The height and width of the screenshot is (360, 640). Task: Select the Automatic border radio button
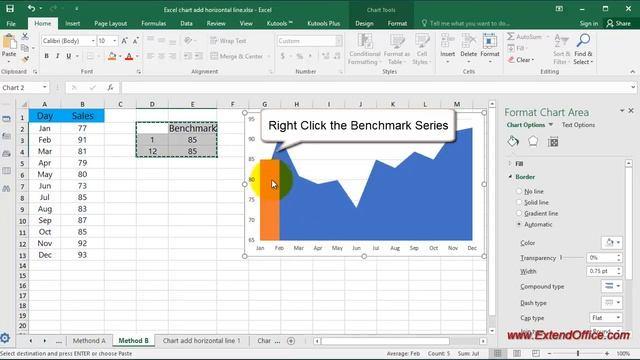tap(519, 224)
